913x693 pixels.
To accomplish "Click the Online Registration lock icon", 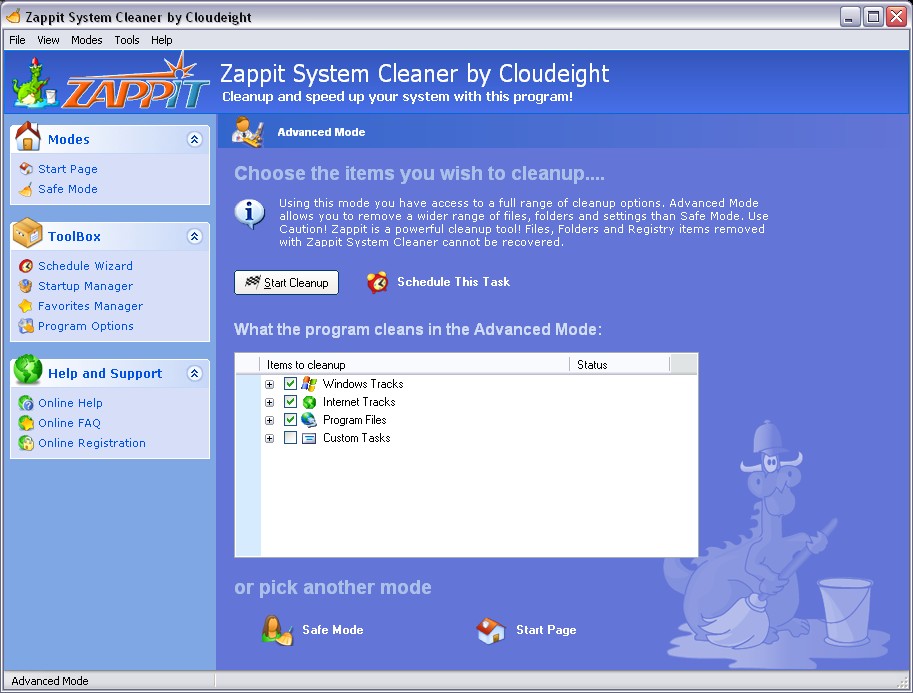I will coord(26,443).
